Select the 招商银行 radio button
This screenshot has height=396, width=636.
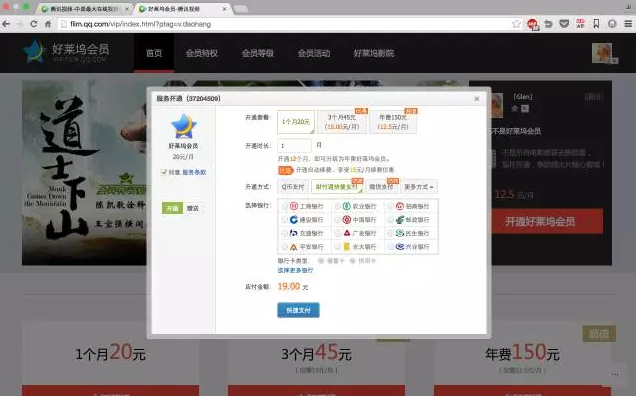tap(390, 206)
